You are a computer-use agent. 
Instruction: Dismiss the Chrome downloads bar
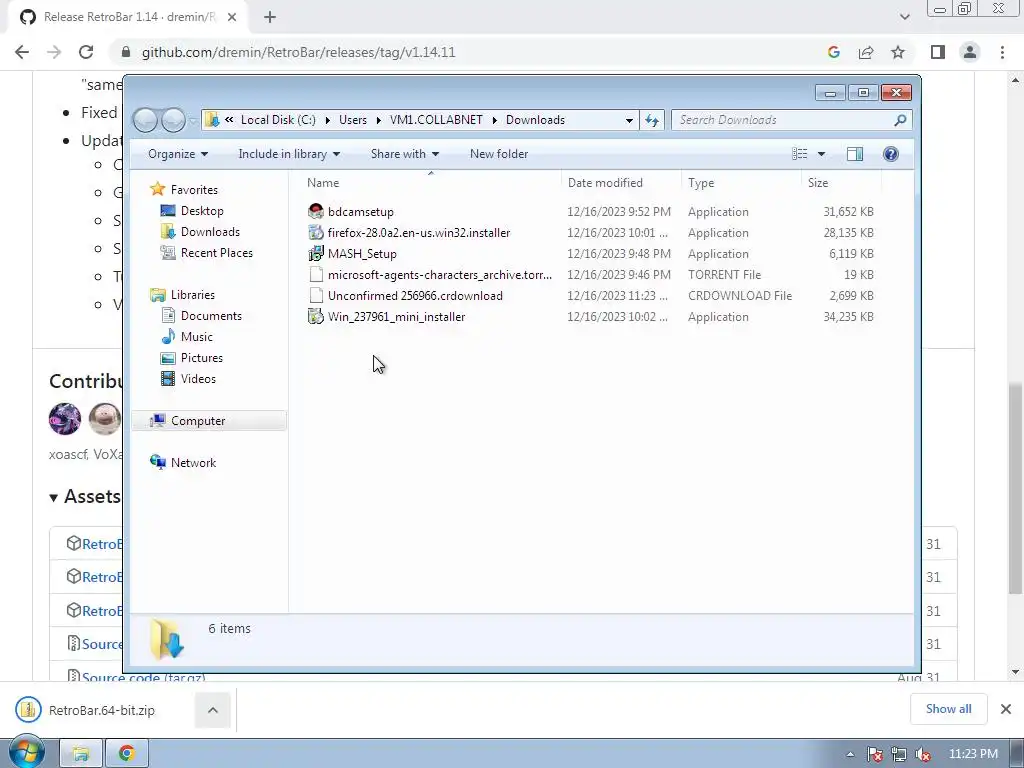coord(1006,709)
